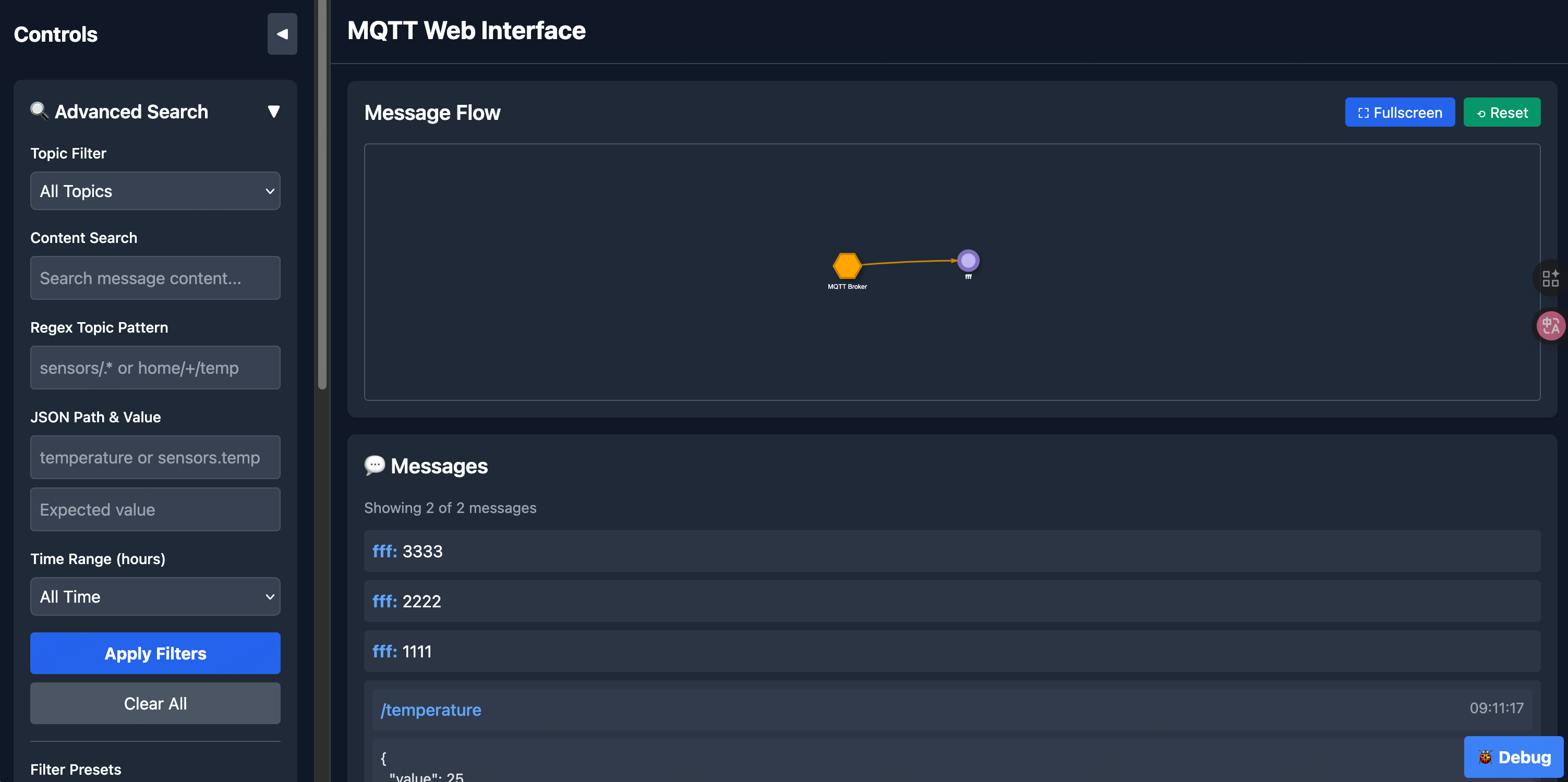Focus the Content Search input field
The image size is (1568, 782).
pyautogui.click(x=155, y=278)
